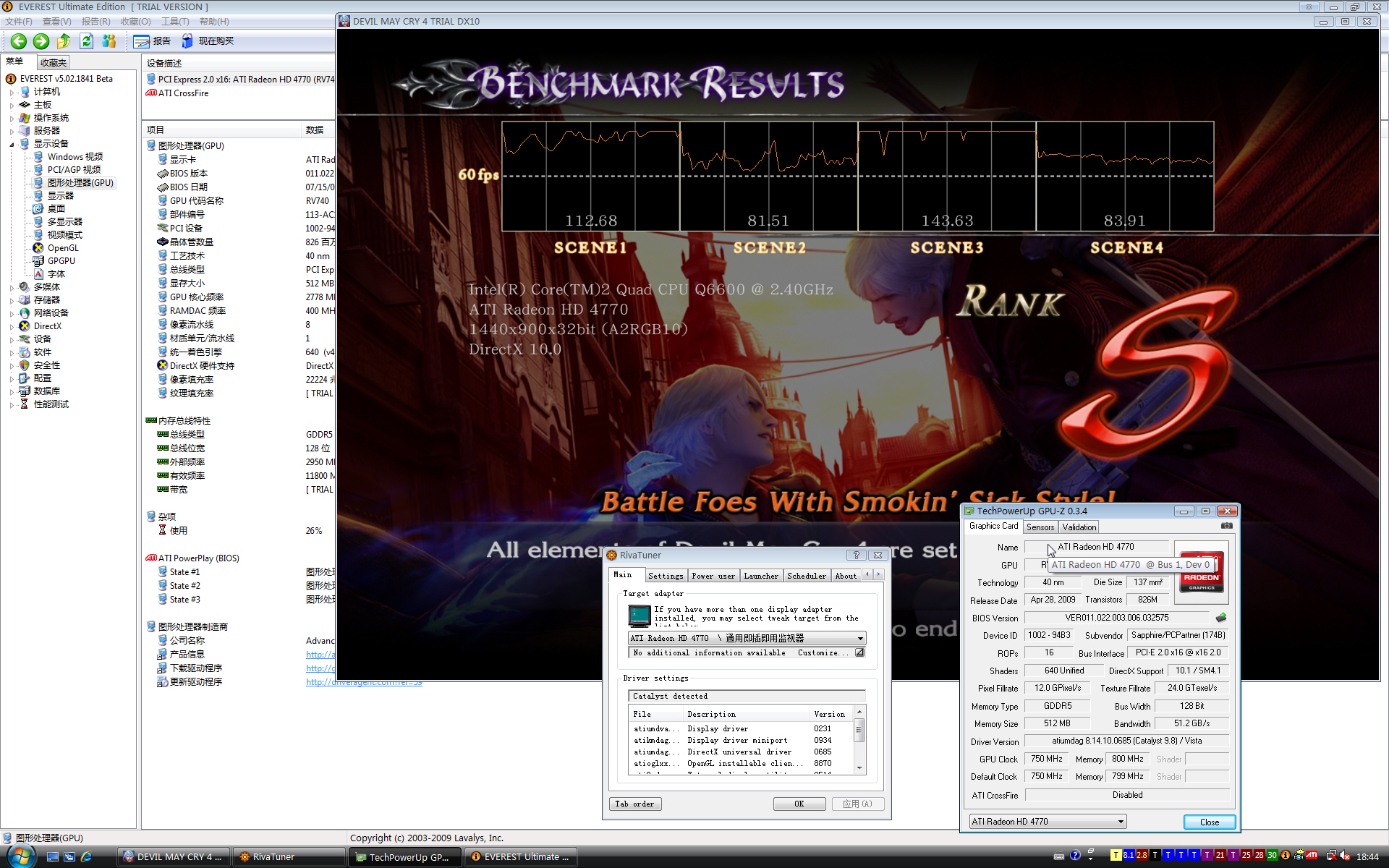1389x868 pixels.
Task: Expand the 服务器 tree node
Action: click(12, 132)
